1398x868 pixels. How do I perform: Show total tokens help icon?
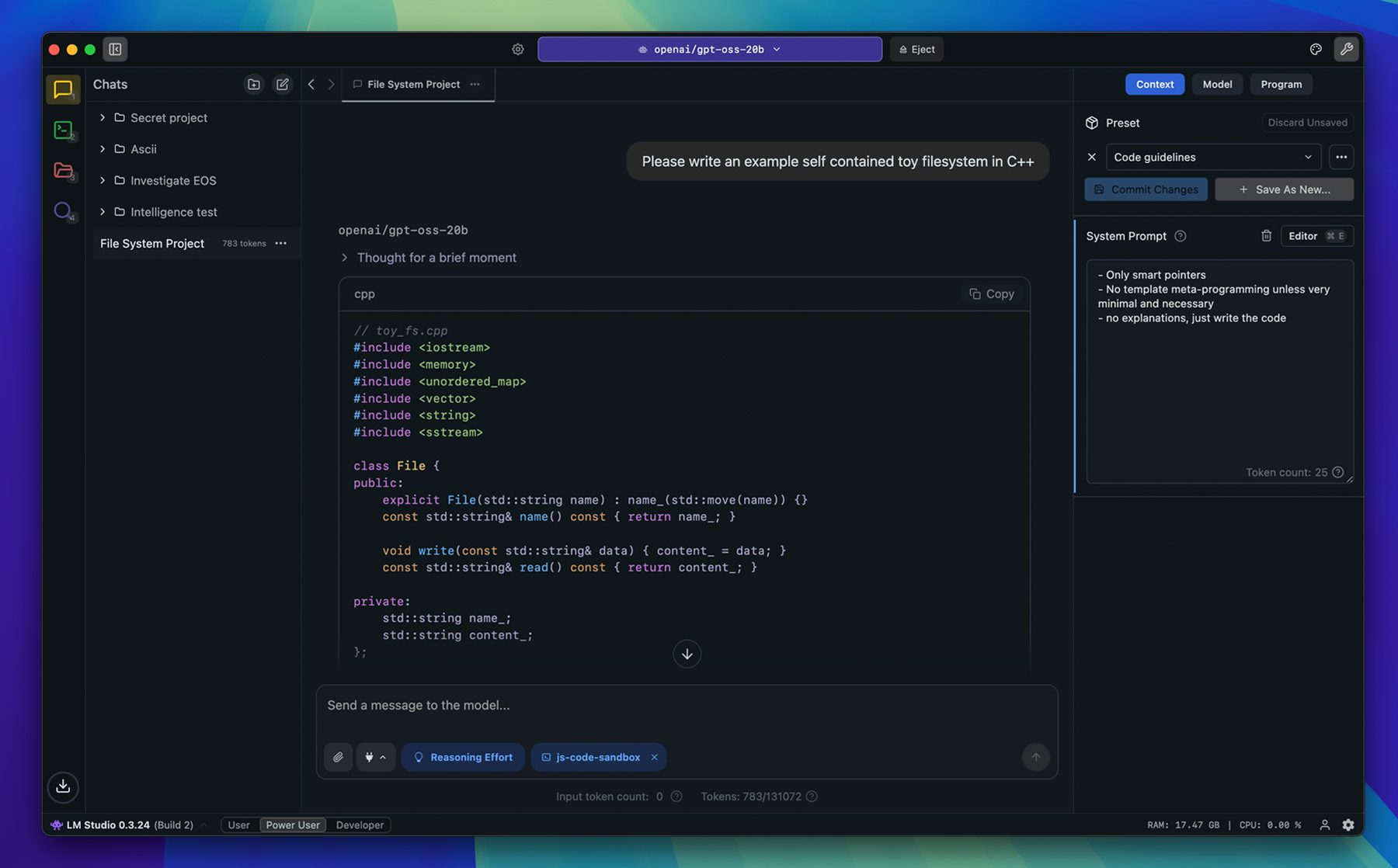tap(812, 796)
